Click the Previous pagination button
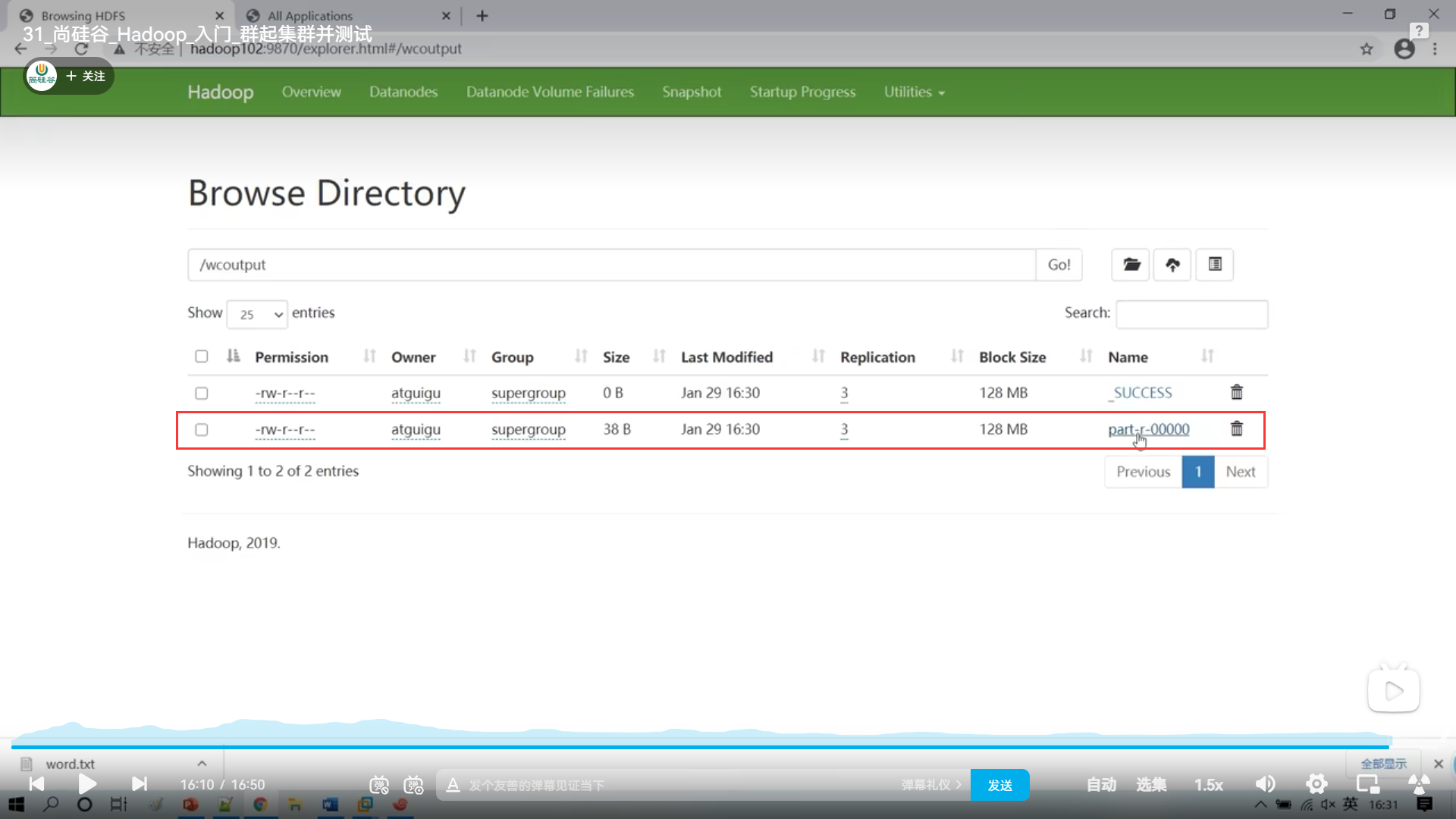The image size is (1456, 819). tap(1143, 472)
